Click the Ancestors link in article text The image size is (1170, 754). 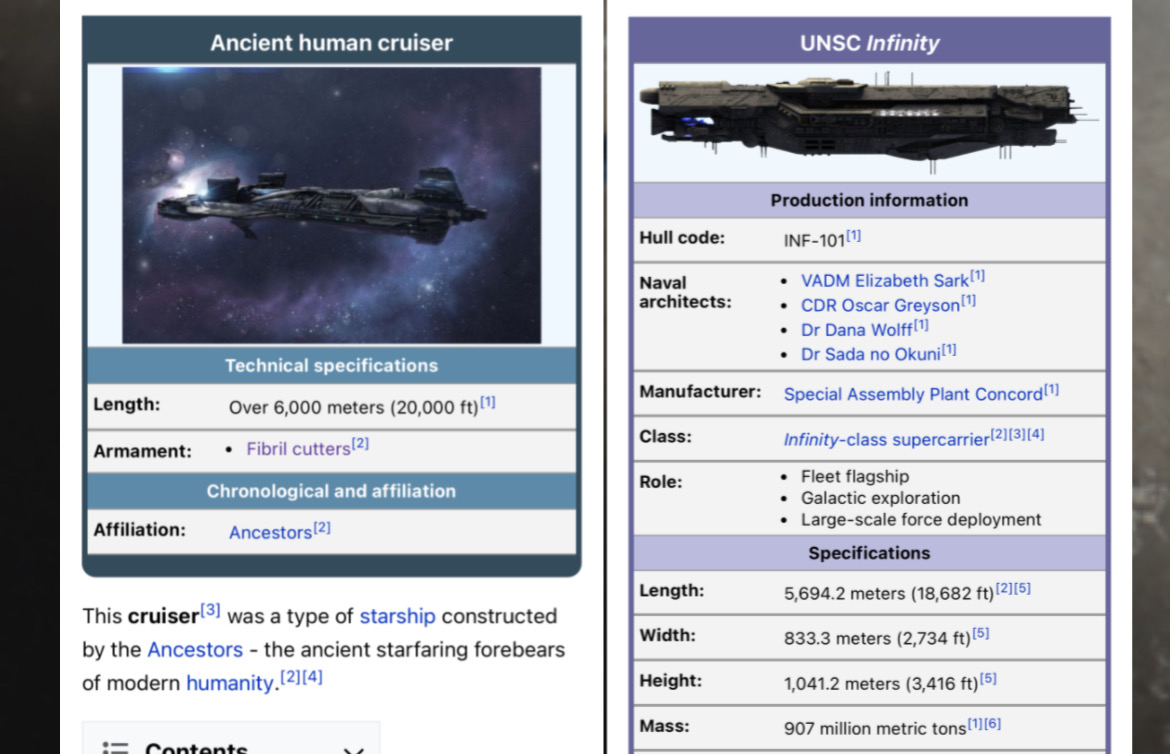[195, 650]
